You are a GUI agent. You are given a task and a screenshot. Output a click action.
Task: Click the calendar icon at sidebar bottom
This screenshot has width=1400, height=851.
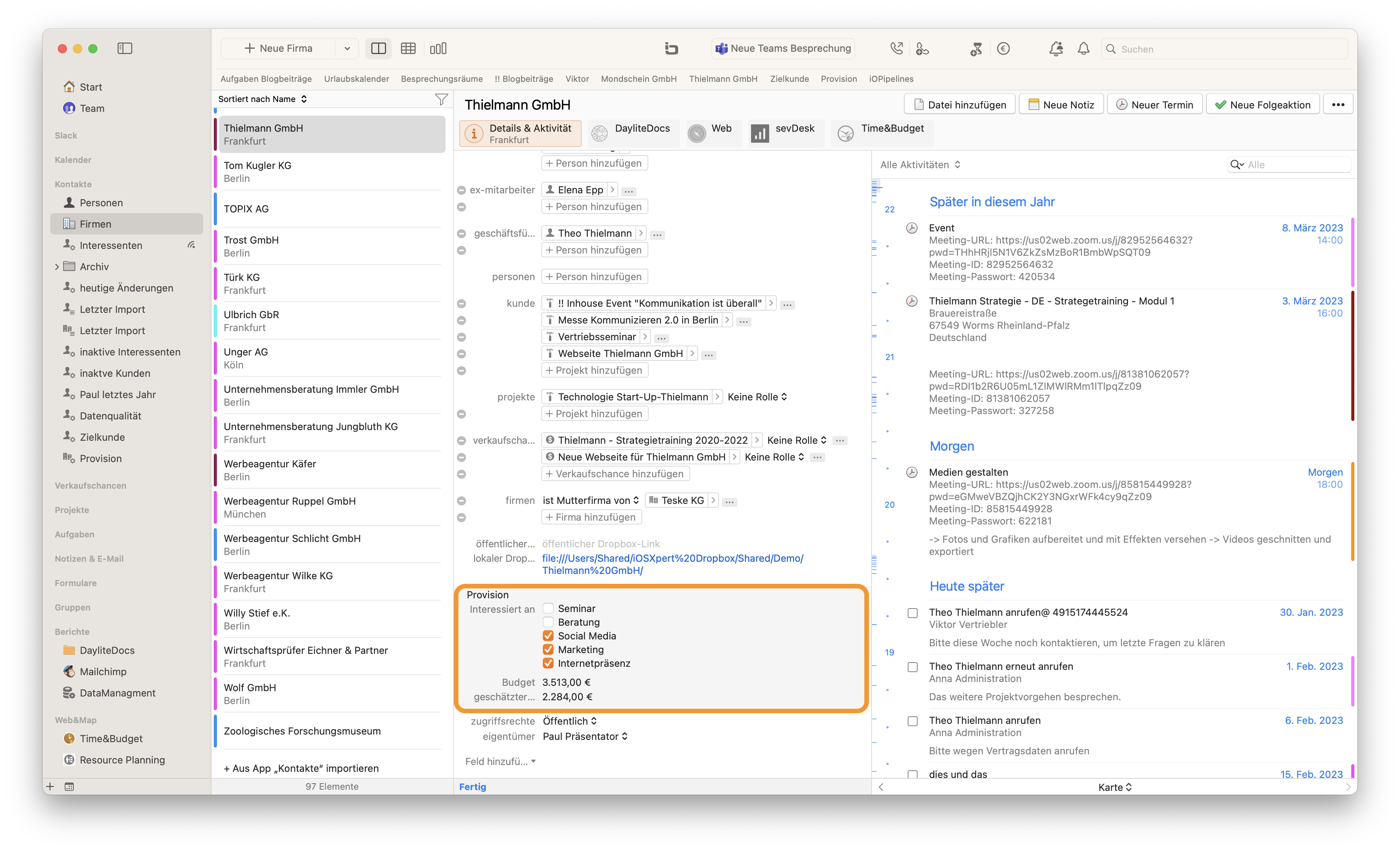pos(69,786)
